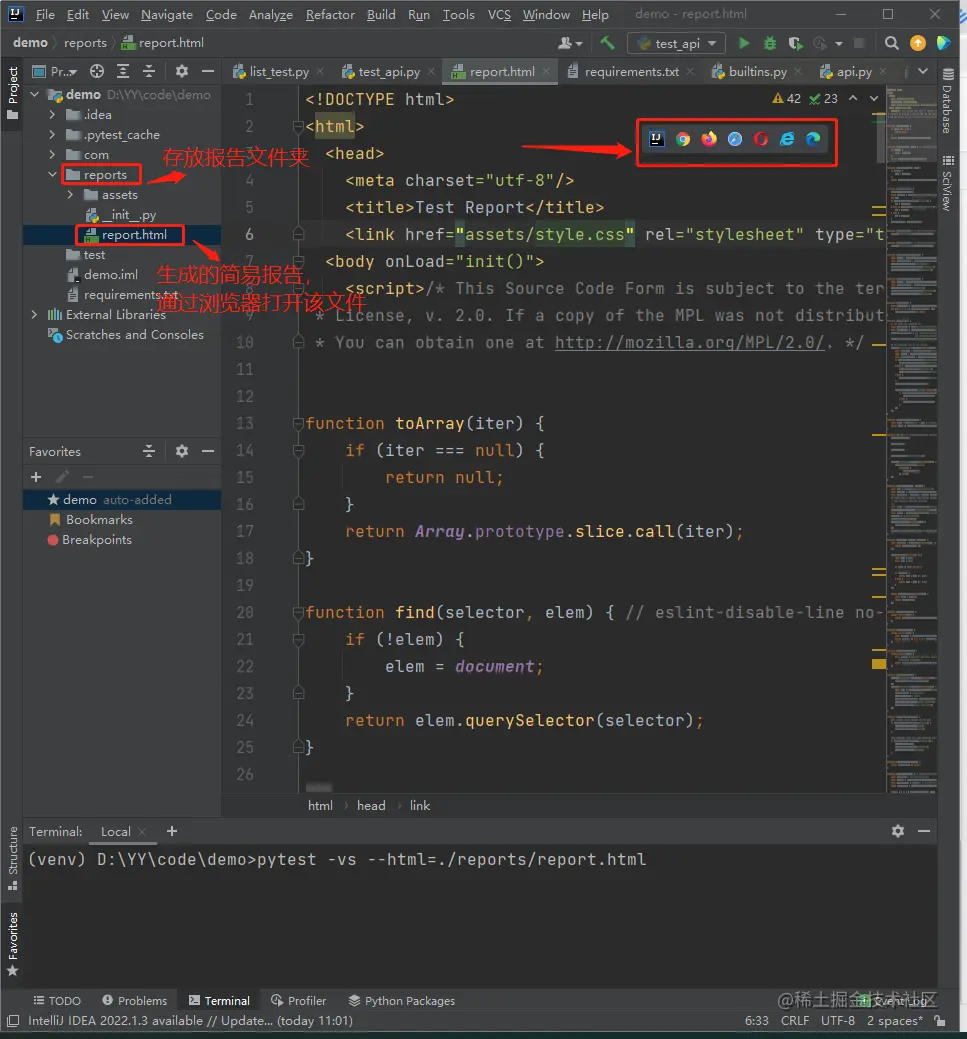Select opened file locate target icon
This screenshot has height=1039, width=967.
click(x=97, y=71)
